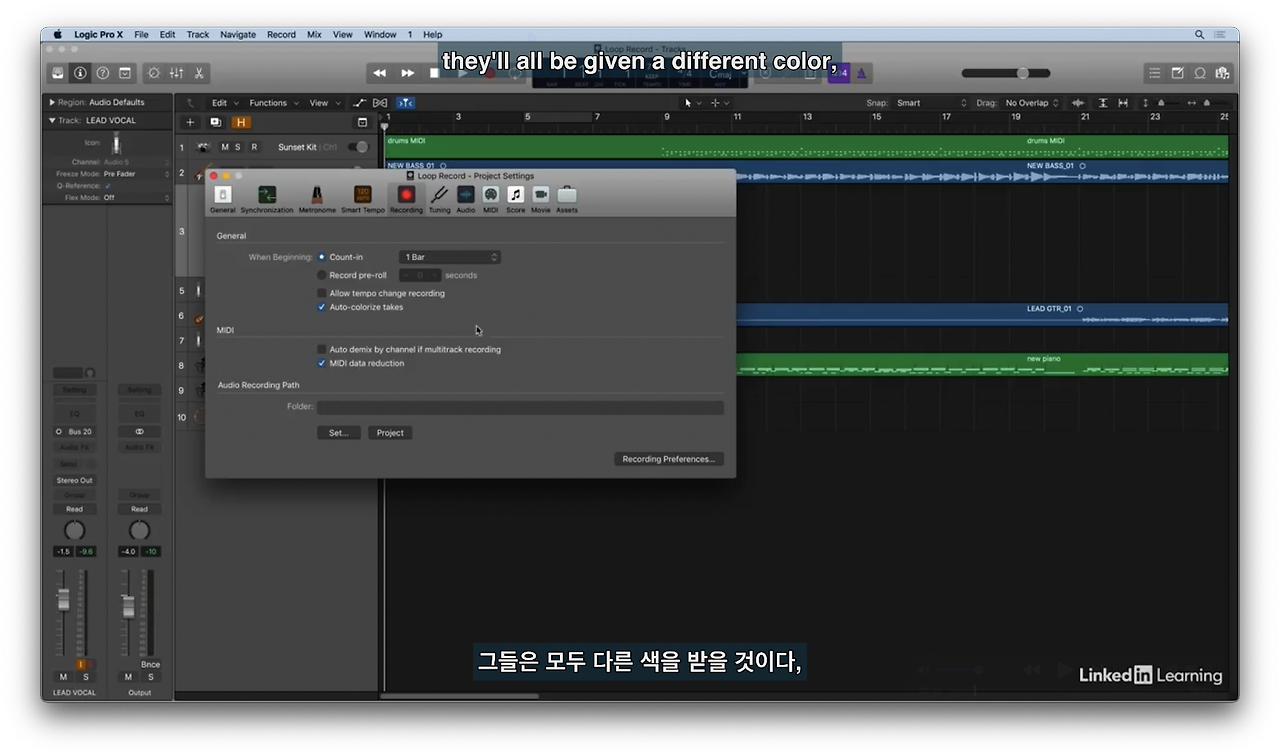Open the Loop Browser button
1280x756 pixels.
point(1199,73)
